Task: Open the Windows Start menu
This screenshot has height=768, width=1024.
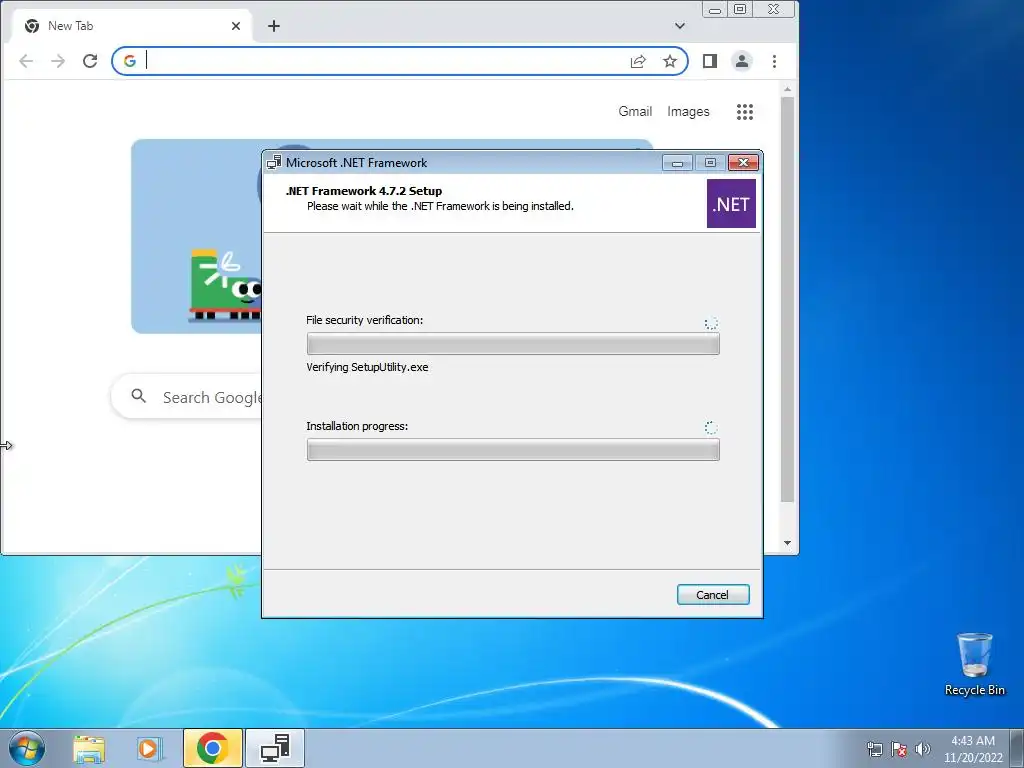Action: pyautogui.click(x=27, y=748)
